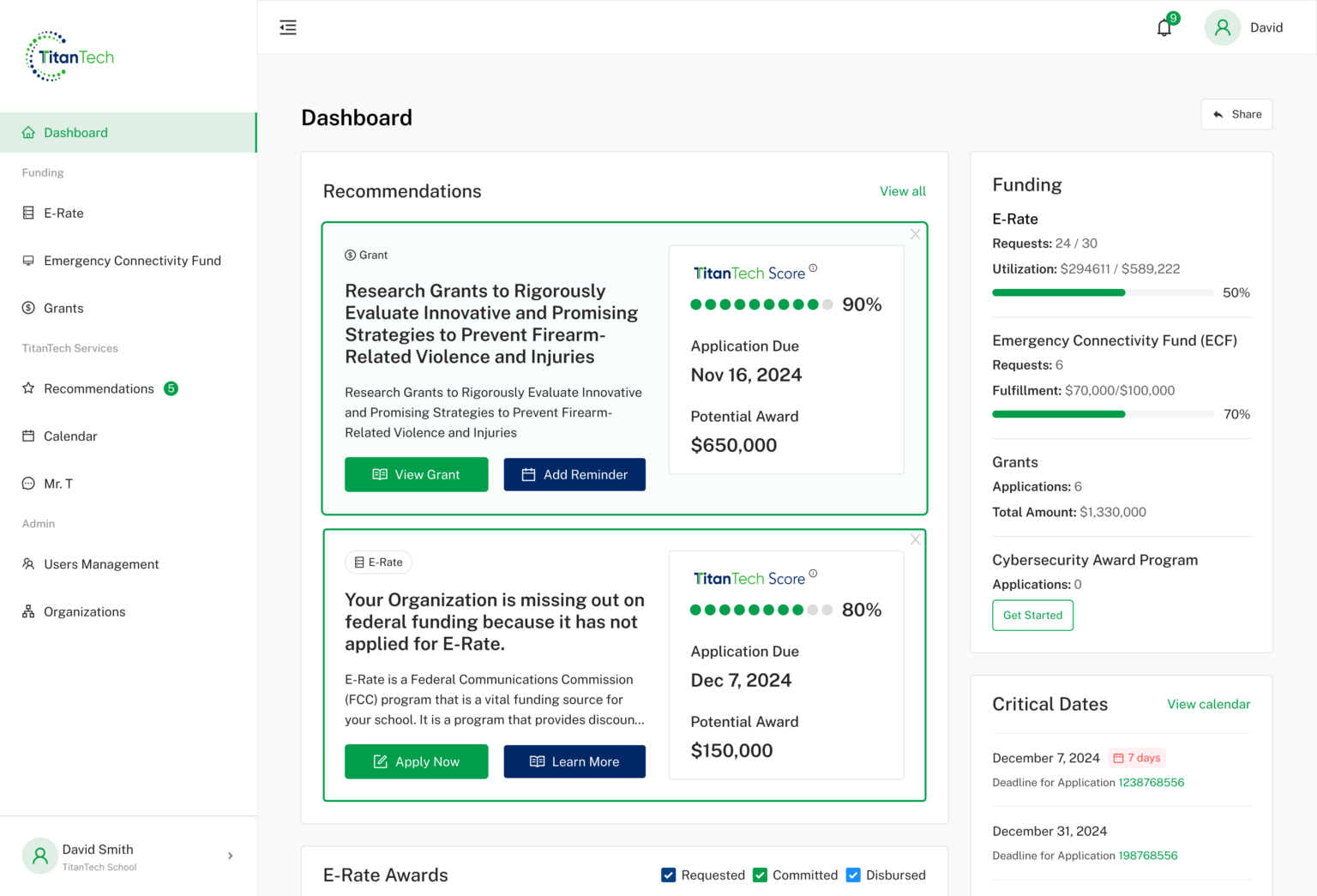Dismiss the Research Grants recommendation card

coord(915,234)
